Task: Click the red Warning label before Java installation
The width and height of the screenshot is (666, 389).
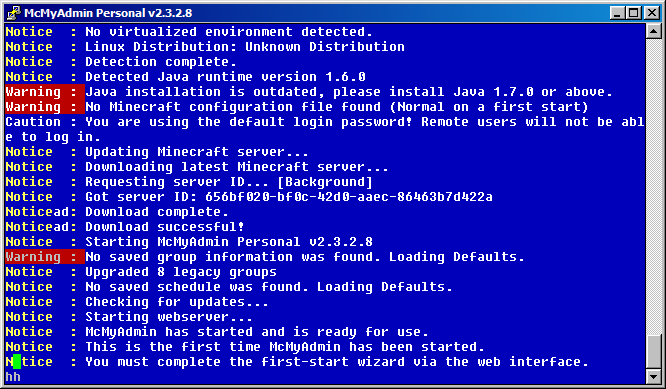Action: coord(45,92)
